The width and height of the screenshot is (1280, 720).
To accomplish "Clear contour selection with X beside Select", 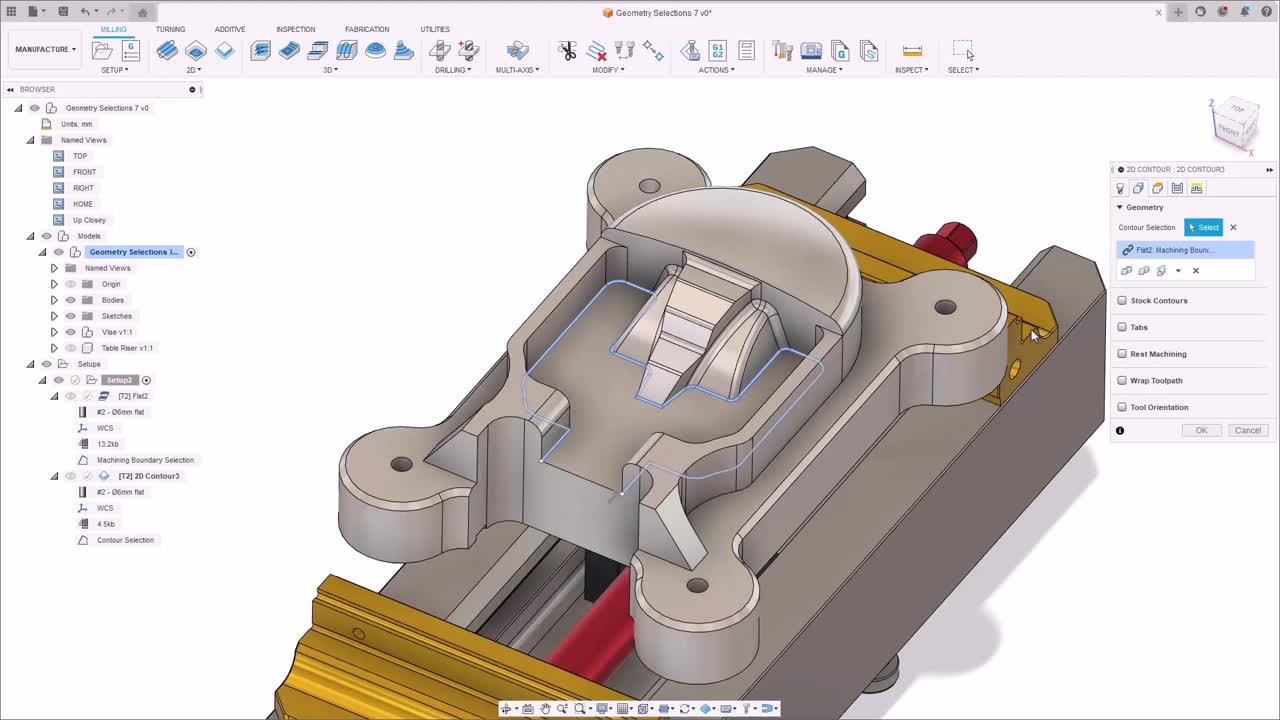I will tap(1233, 227).
